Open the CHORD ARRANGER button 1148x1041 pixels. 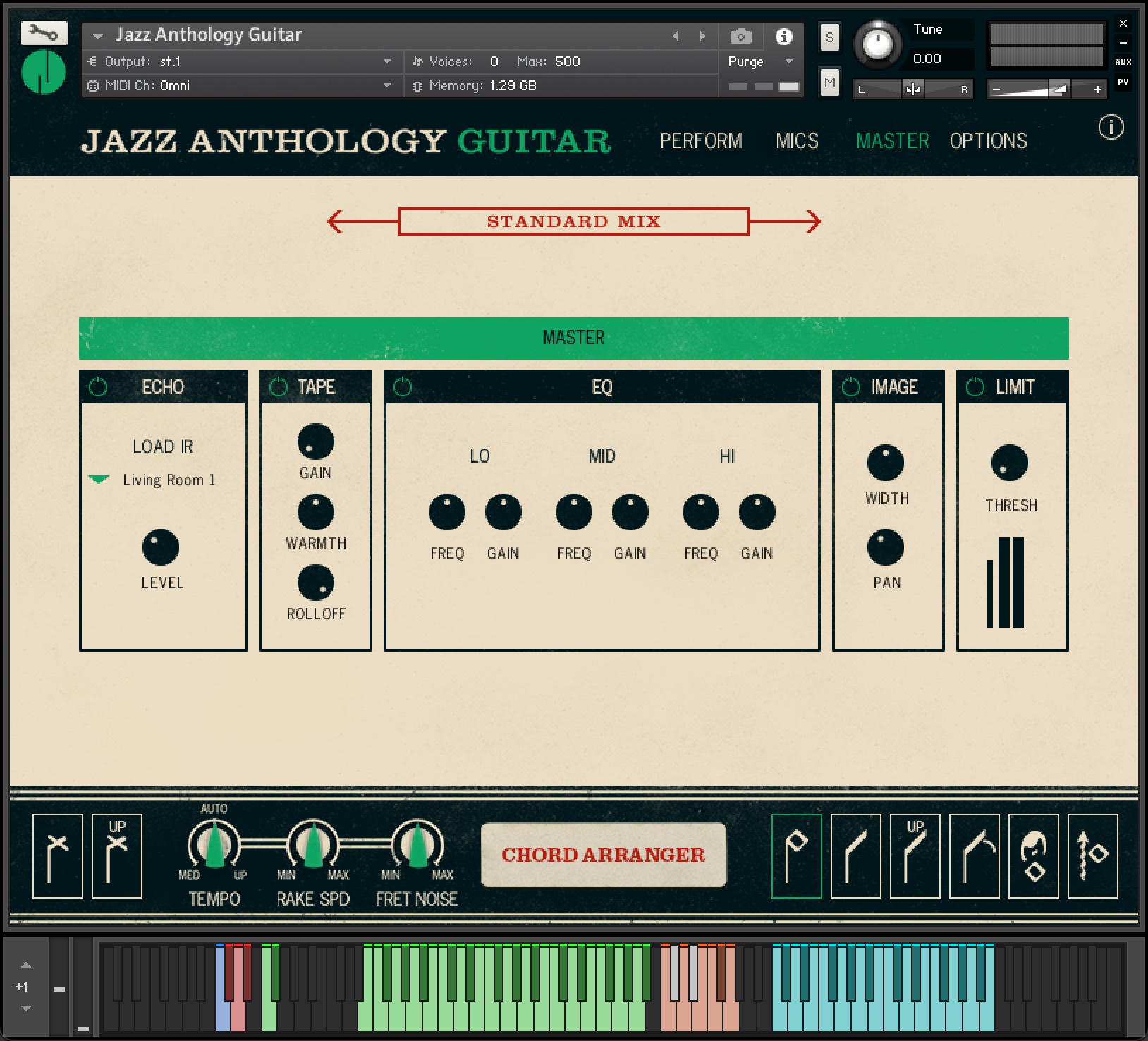604,855
